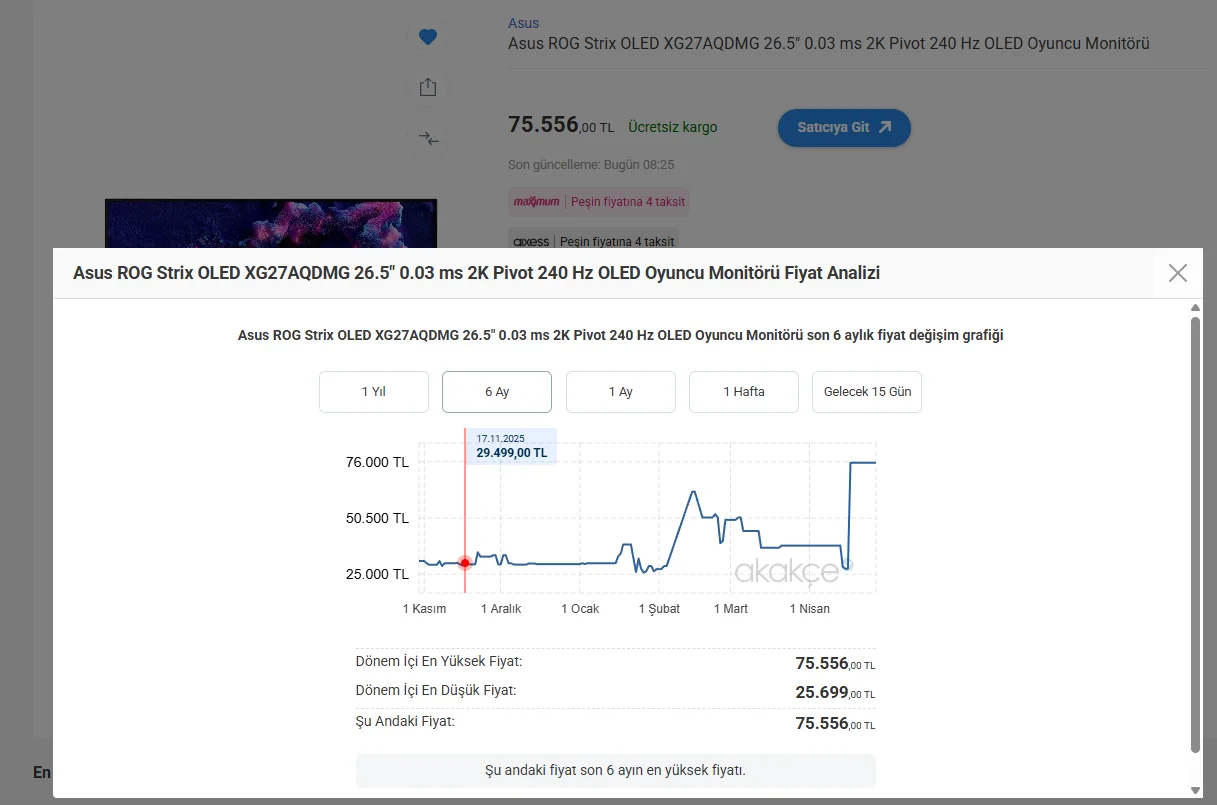
Task: Click the Axess installment badge
Action: click(x=593, y=241)
